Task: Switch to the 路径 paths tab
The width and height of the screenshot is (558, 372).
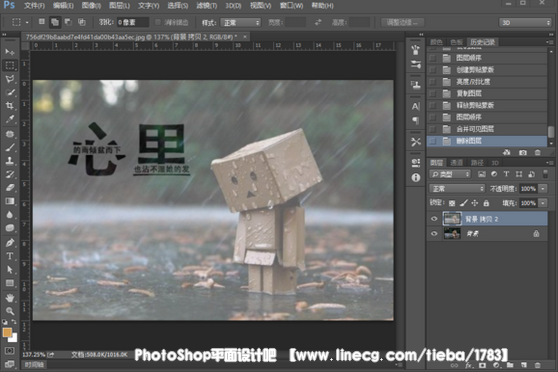Action: point(477,163)
